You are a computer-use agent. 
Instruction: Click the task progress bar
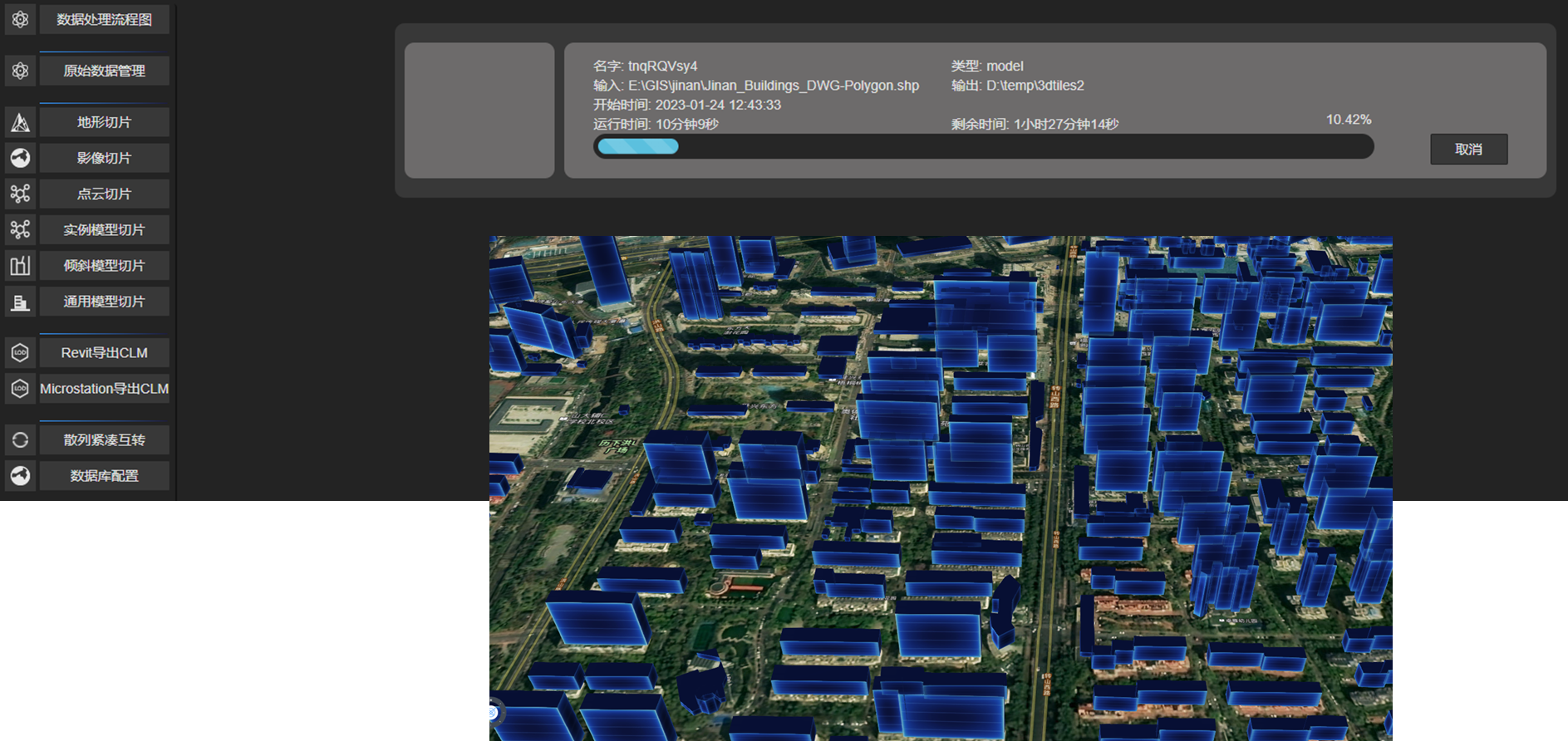coord(983,147)
